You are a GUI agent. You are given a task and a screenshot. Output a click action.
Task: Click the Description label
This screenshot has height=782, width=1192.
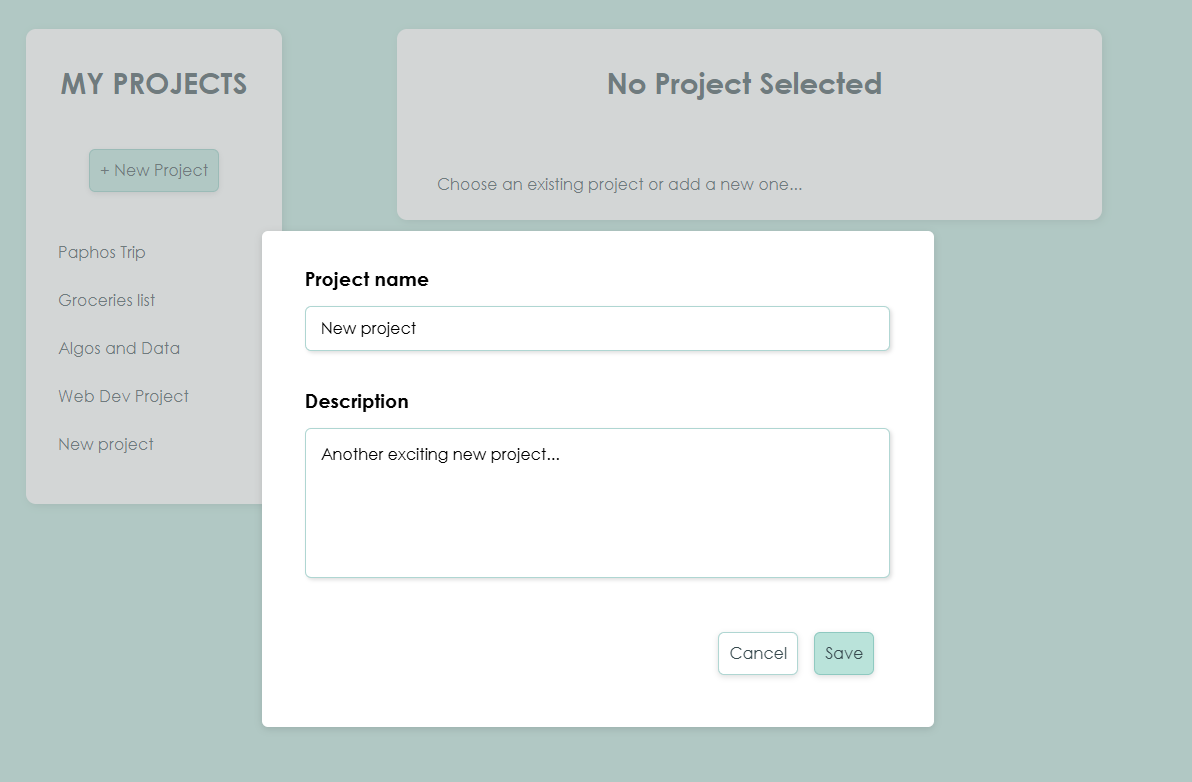357,402
